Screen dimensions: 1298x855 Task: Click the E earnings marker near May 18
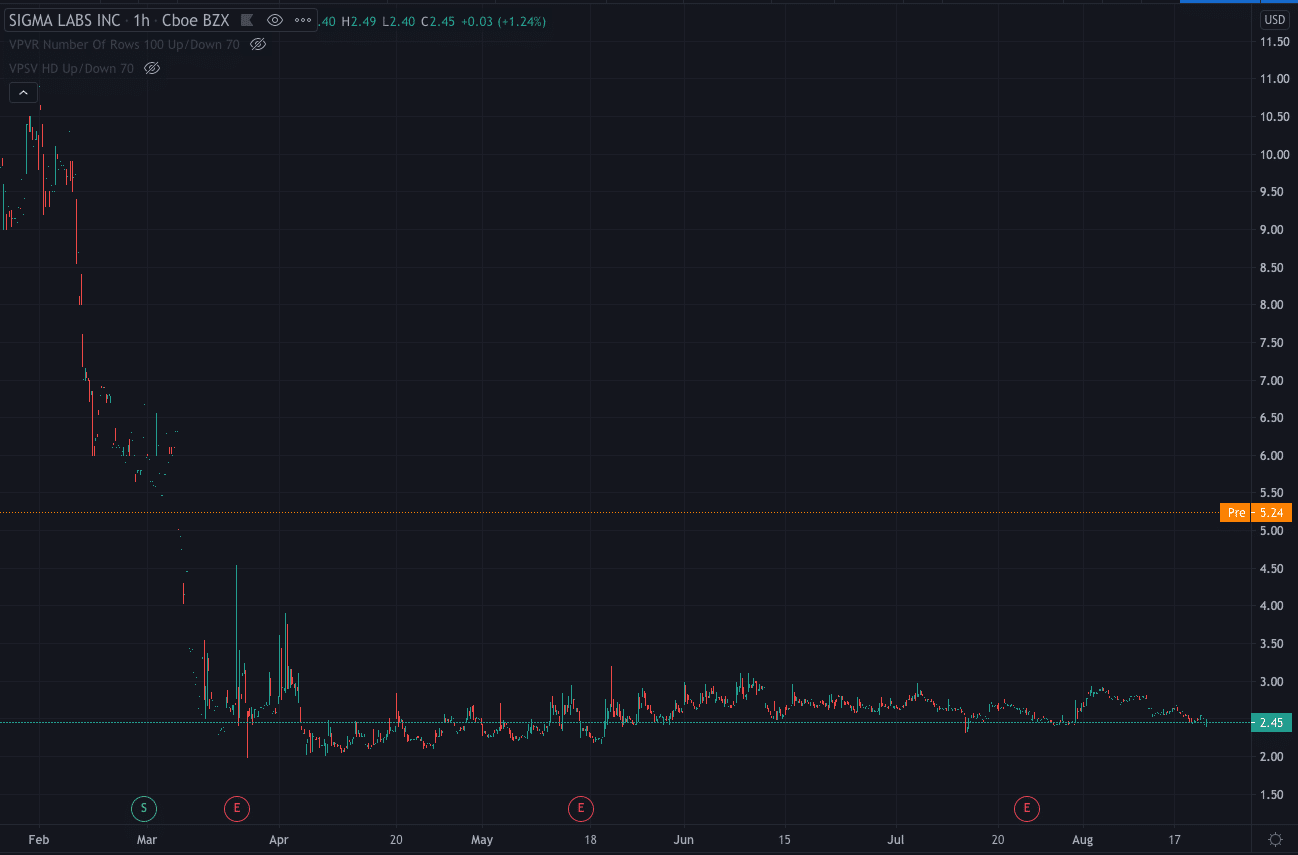click(x=580, y=807)
